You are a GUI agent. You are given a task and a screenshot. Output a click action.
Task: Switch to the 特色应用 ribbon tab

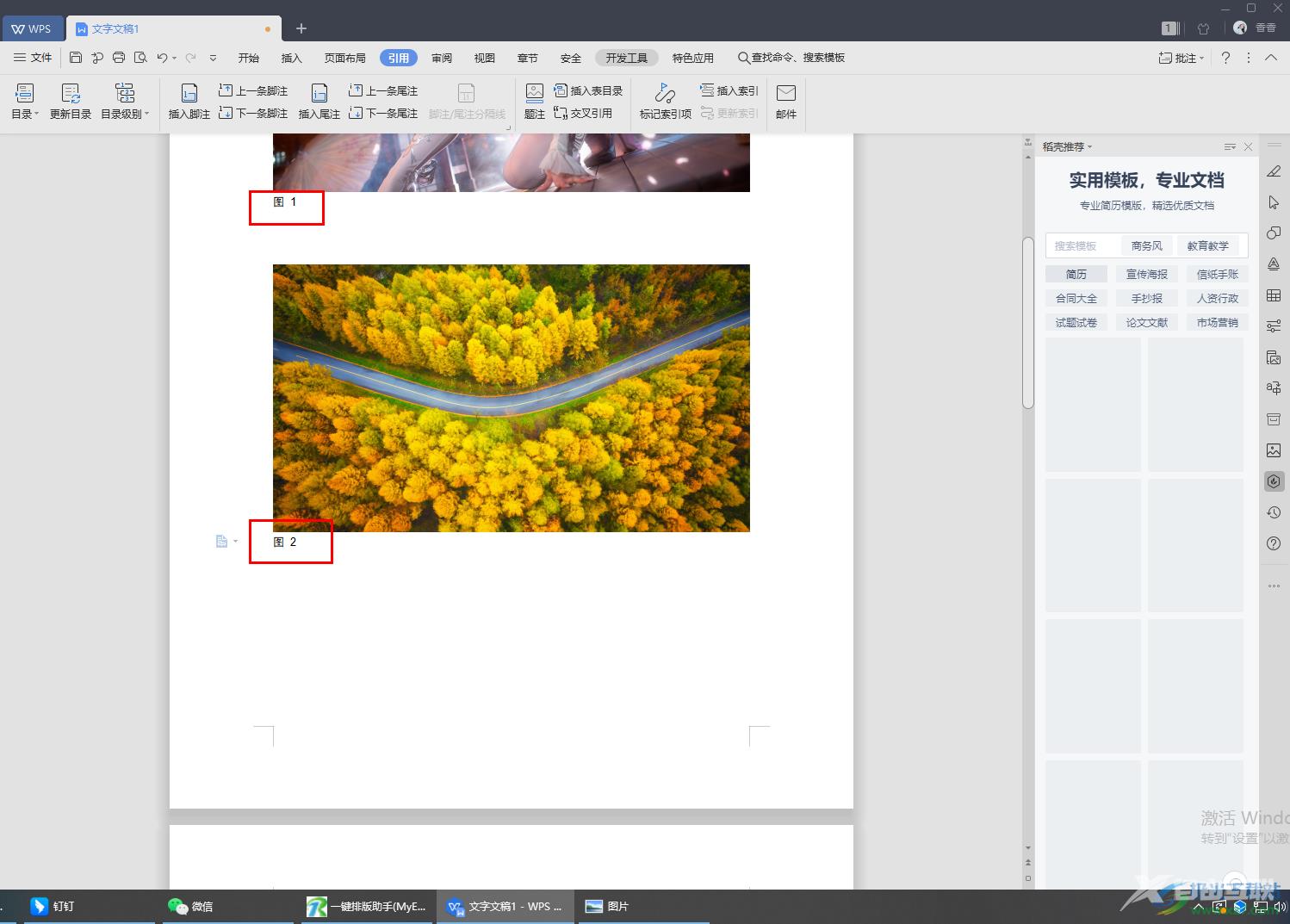coord(693,58)
